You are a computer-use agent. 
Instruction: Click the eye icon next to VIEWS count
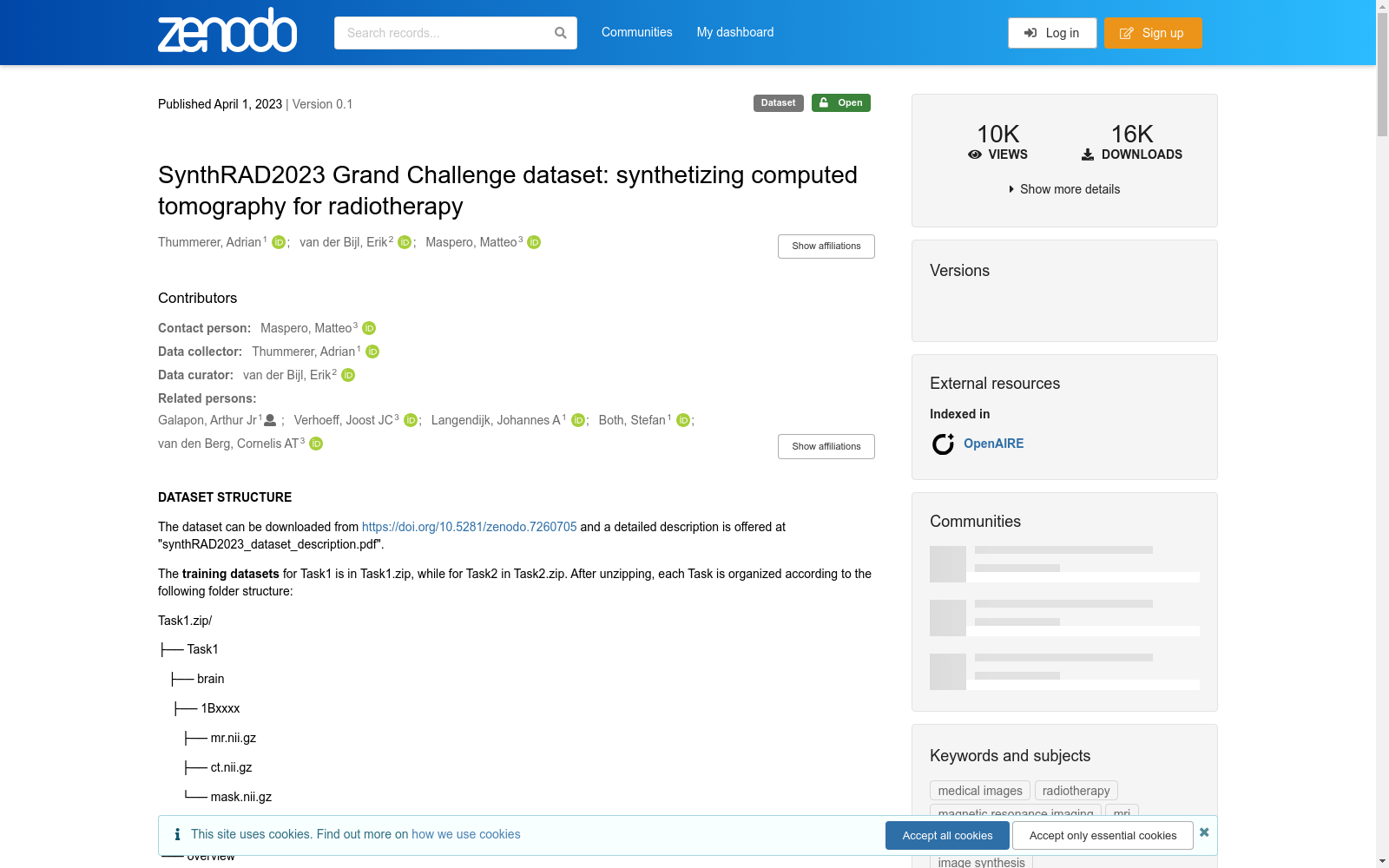click(x=975, y=155)
